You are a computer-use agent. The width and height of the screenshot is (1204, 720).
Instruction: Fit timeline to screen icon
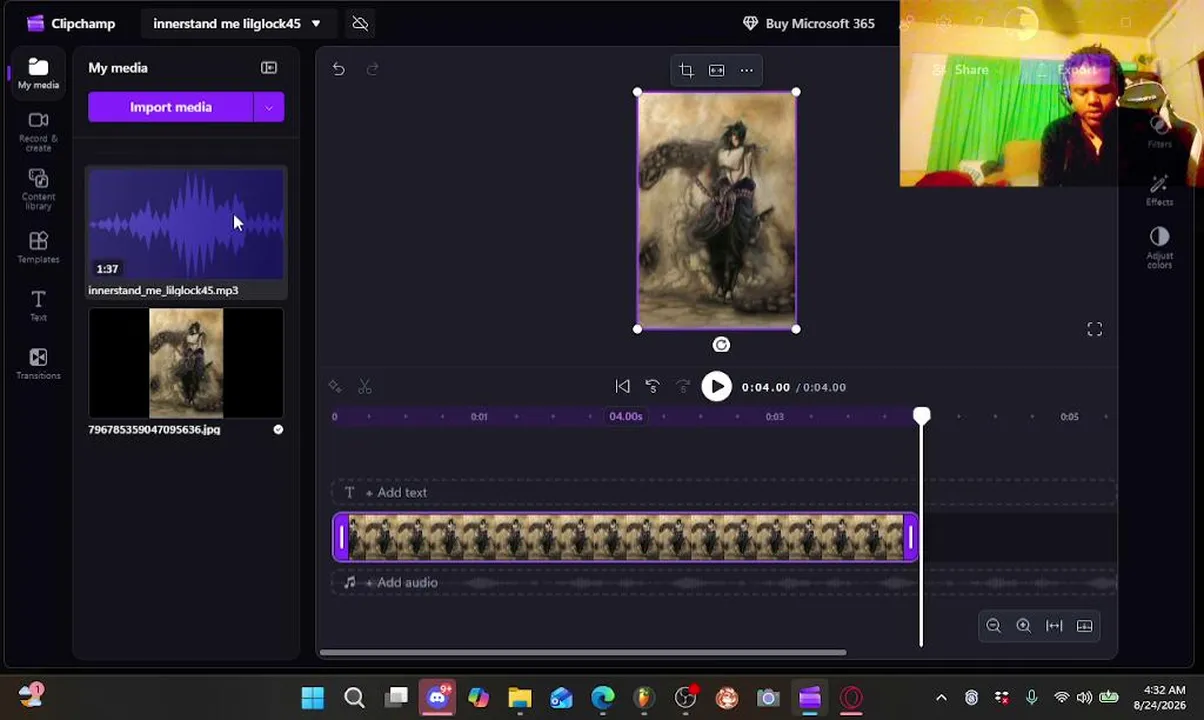[1054, 626]
